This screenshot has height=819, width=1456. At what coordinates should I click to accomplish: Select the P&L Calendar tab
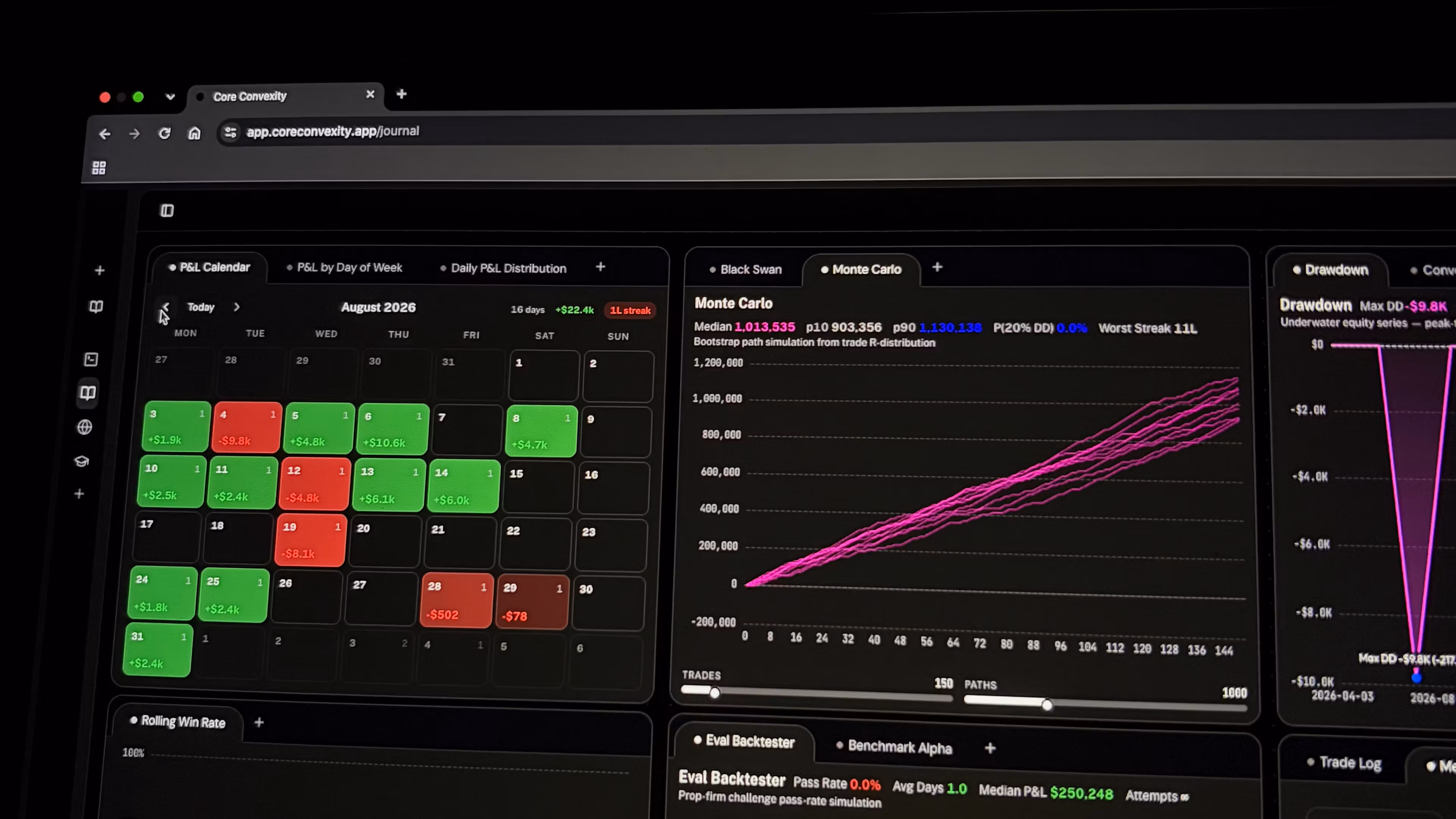[x=209, y=267]
